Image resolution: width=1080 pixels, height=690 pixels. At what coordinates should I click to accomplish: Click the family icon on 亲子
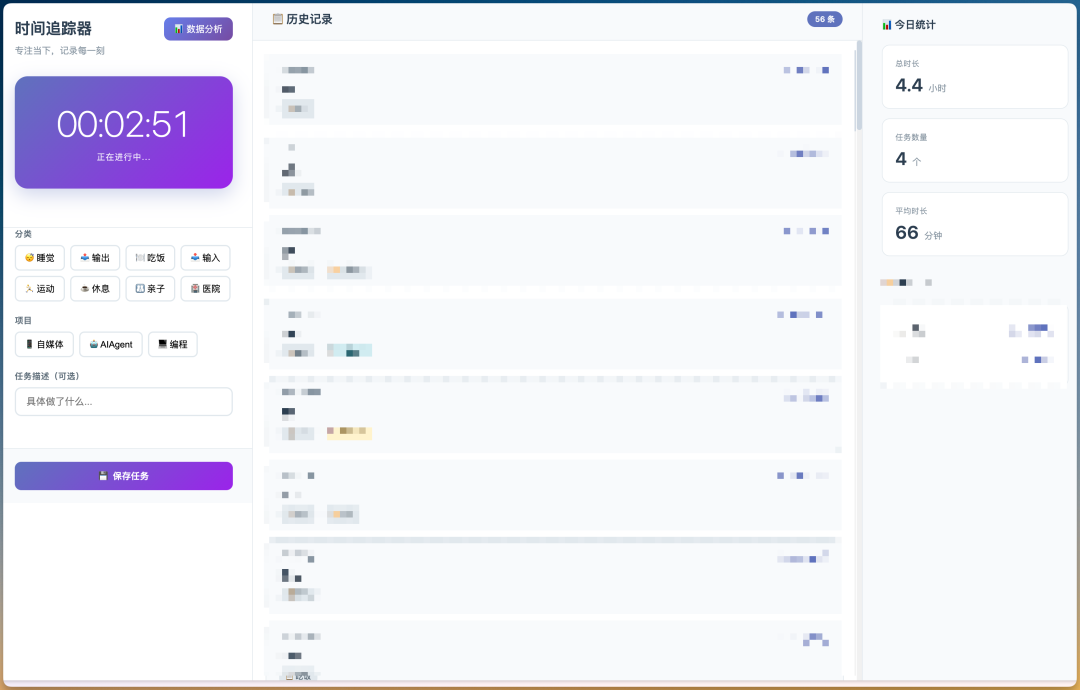pos(140,289)
